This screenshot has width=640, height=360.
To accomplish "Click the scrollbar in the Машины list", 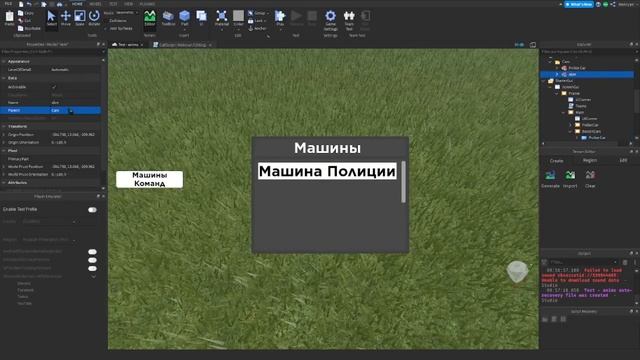I will [x=403, y=182].
